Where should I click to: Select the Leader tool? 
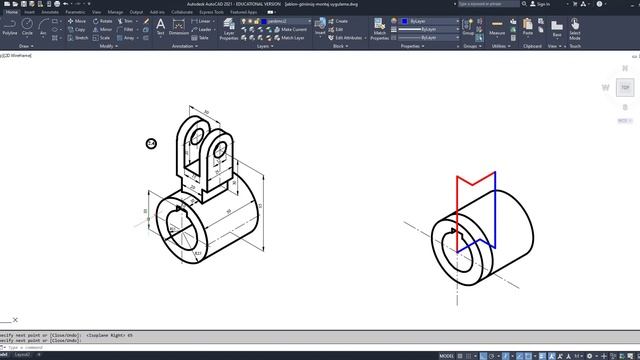point(202,29)
